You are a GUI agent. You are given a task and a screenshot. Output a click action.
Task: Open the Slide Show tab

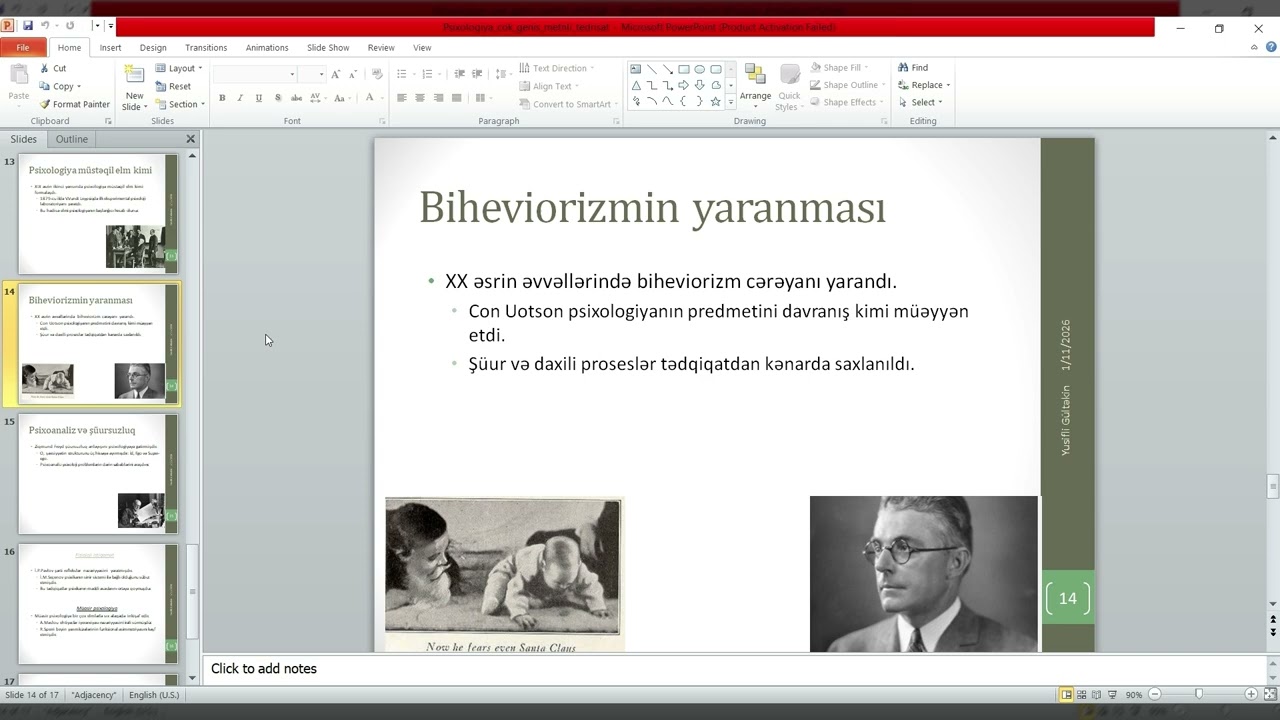pos(328,47)
